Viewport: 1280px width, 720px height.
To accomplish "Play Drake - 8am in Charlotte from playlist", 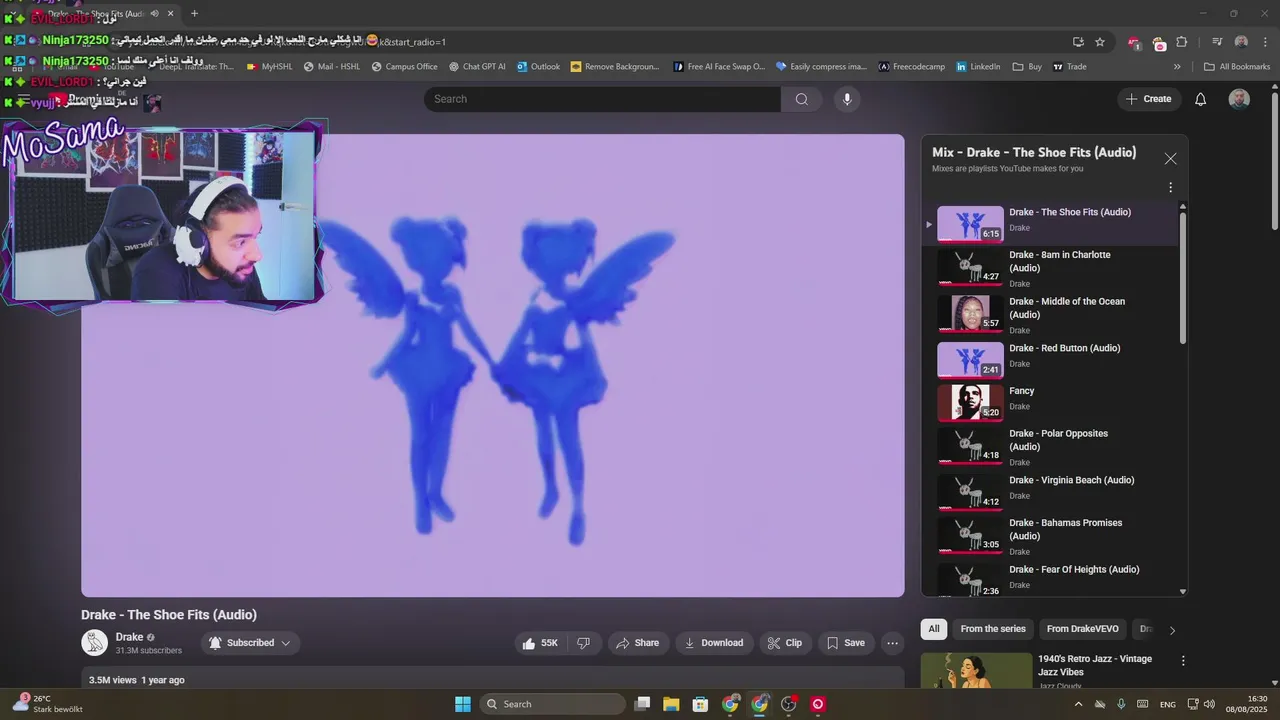I will (x=1049, y=268).
